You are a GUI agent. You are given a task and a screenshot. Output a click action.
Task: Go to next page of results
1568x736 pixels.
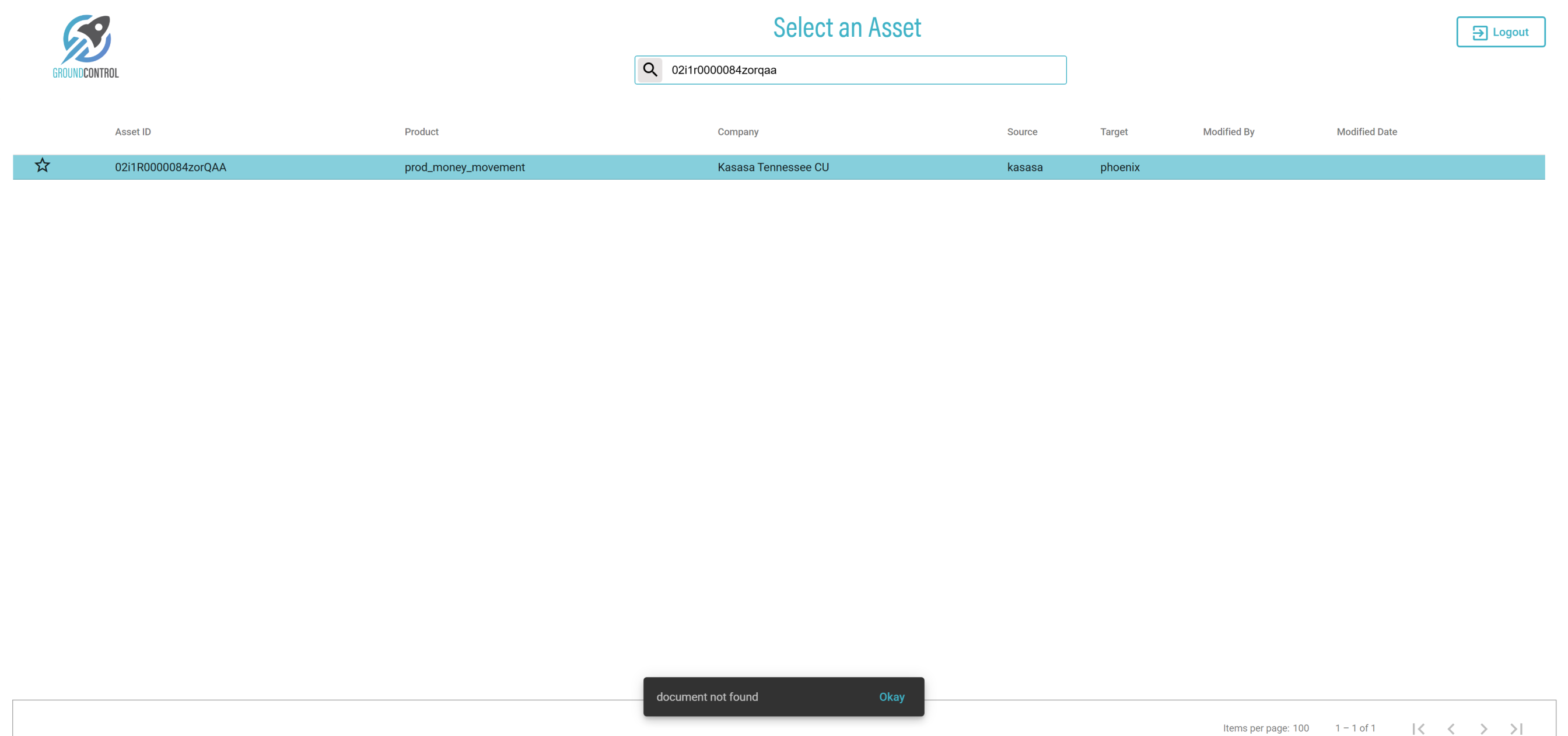[x=1483, y=728]
